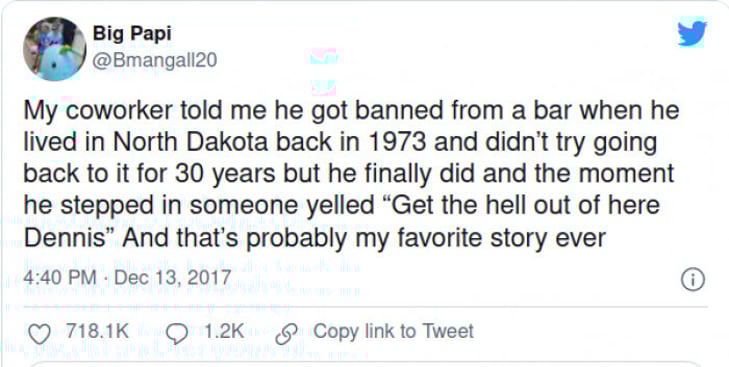This screenshot has width=729, height=367.
Task: Click the Twitter bird logo
Action: [692, 33]
